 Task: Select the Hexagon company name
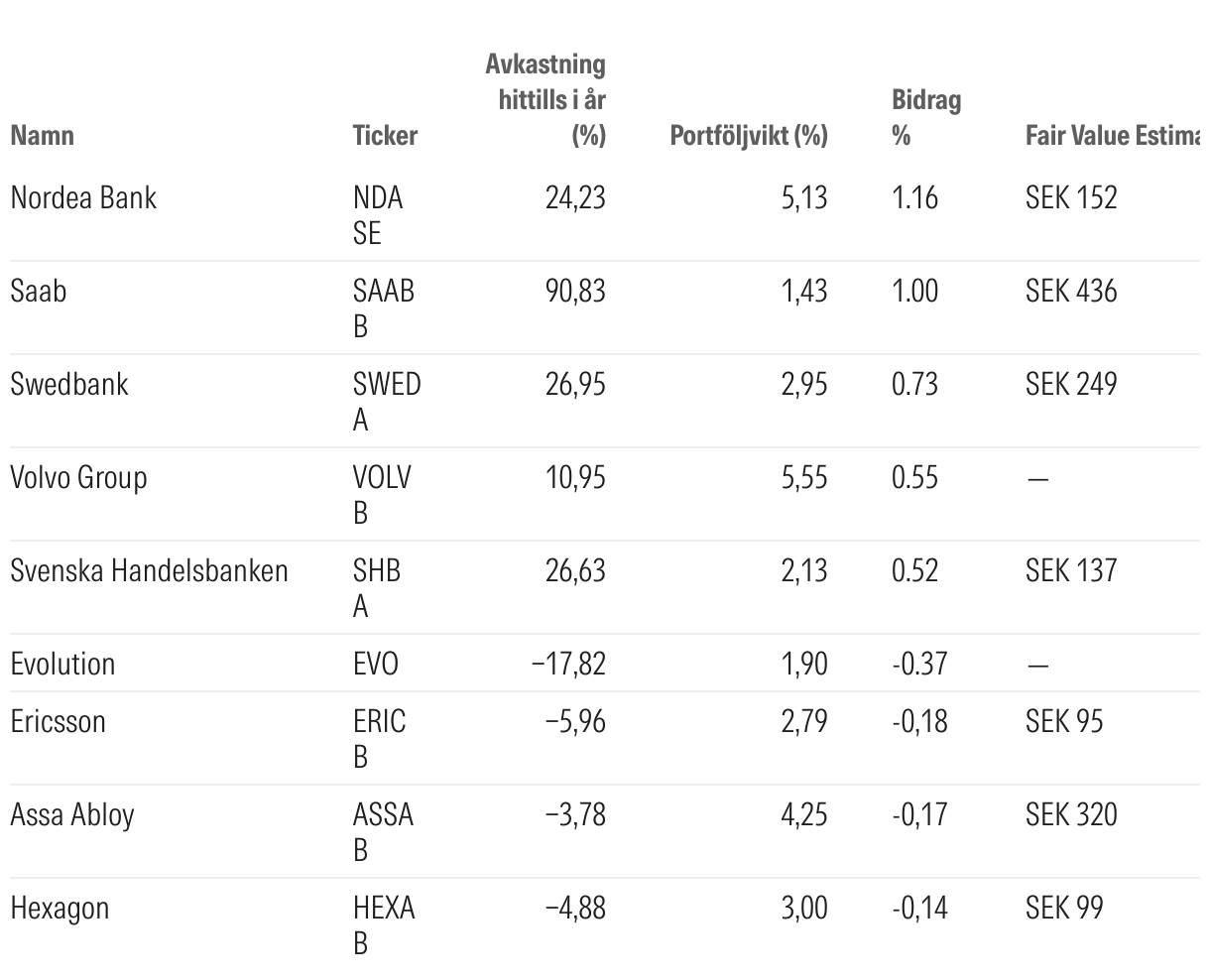click(x=60, y=908)
